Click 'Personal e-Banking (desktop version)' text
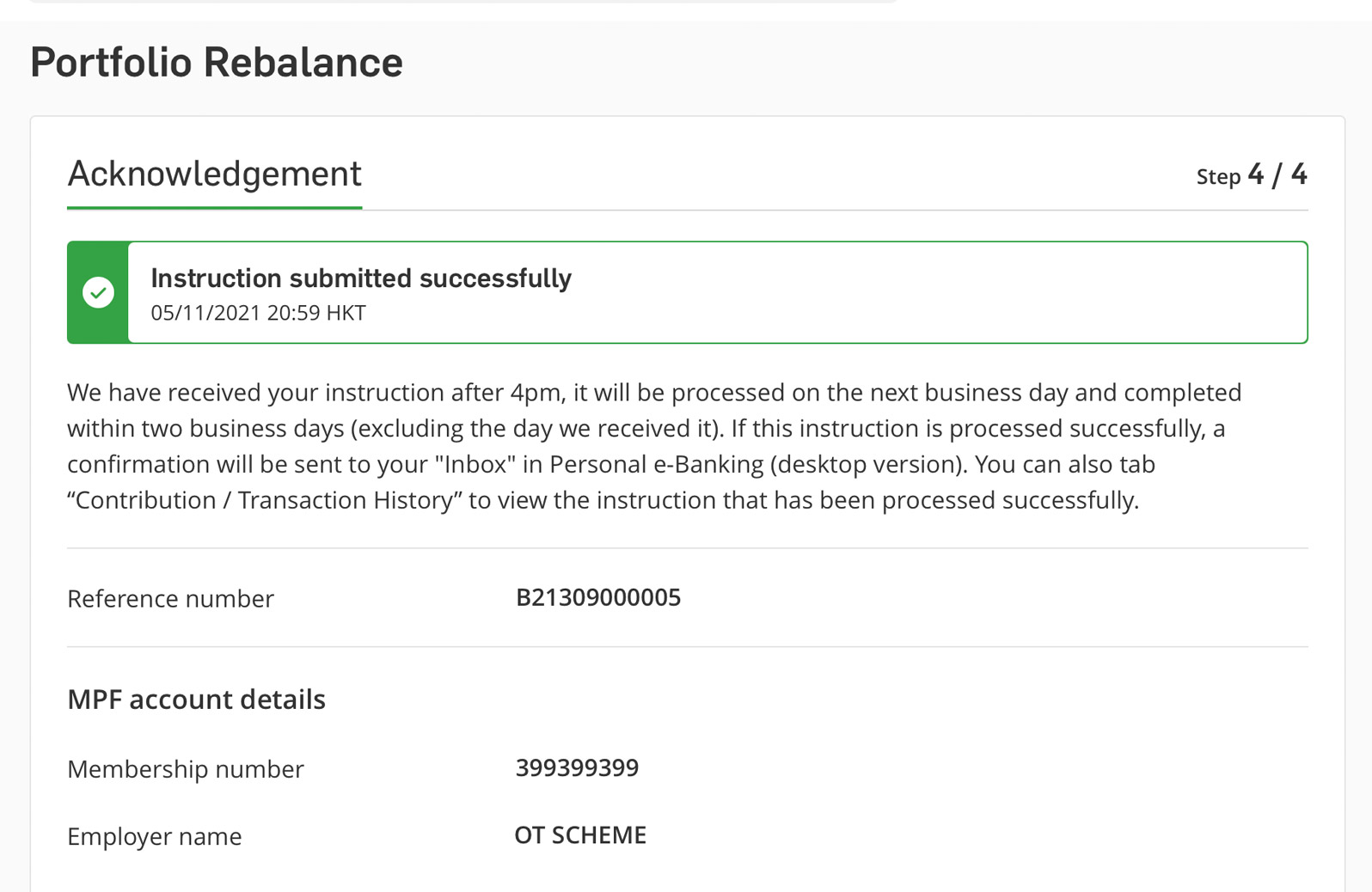The height and width of the screenshot is (892, 1372). coord(756,464)
